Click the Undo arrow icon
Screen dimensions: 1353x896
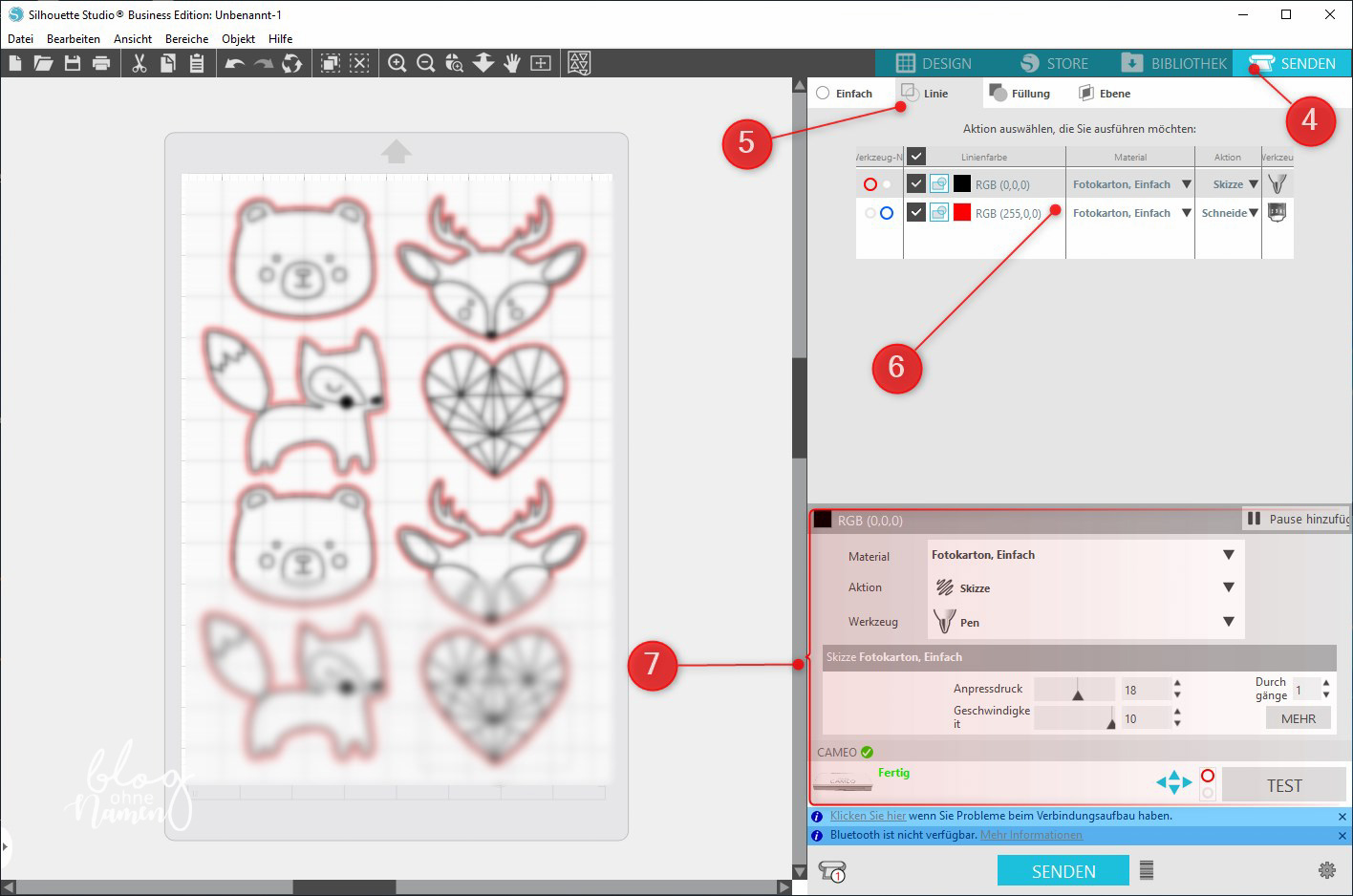pos(234,63)
